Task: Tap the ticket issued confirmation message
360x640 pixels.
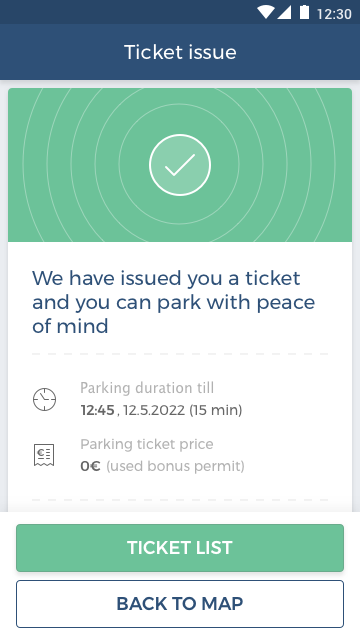Action: 173,302
